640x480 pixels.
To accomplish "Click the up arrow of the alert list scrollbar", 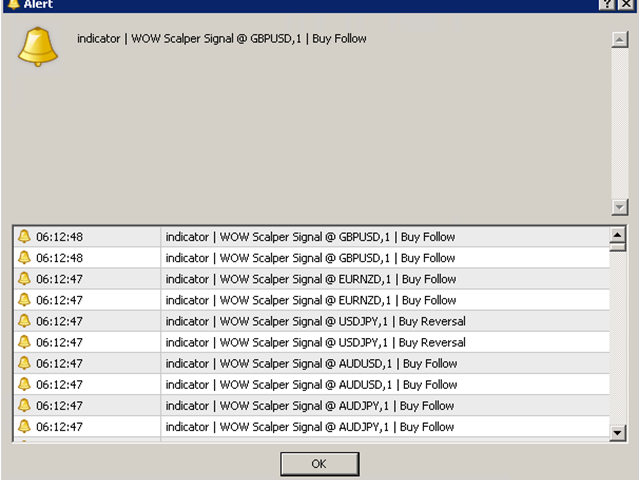I will [618, 235].
